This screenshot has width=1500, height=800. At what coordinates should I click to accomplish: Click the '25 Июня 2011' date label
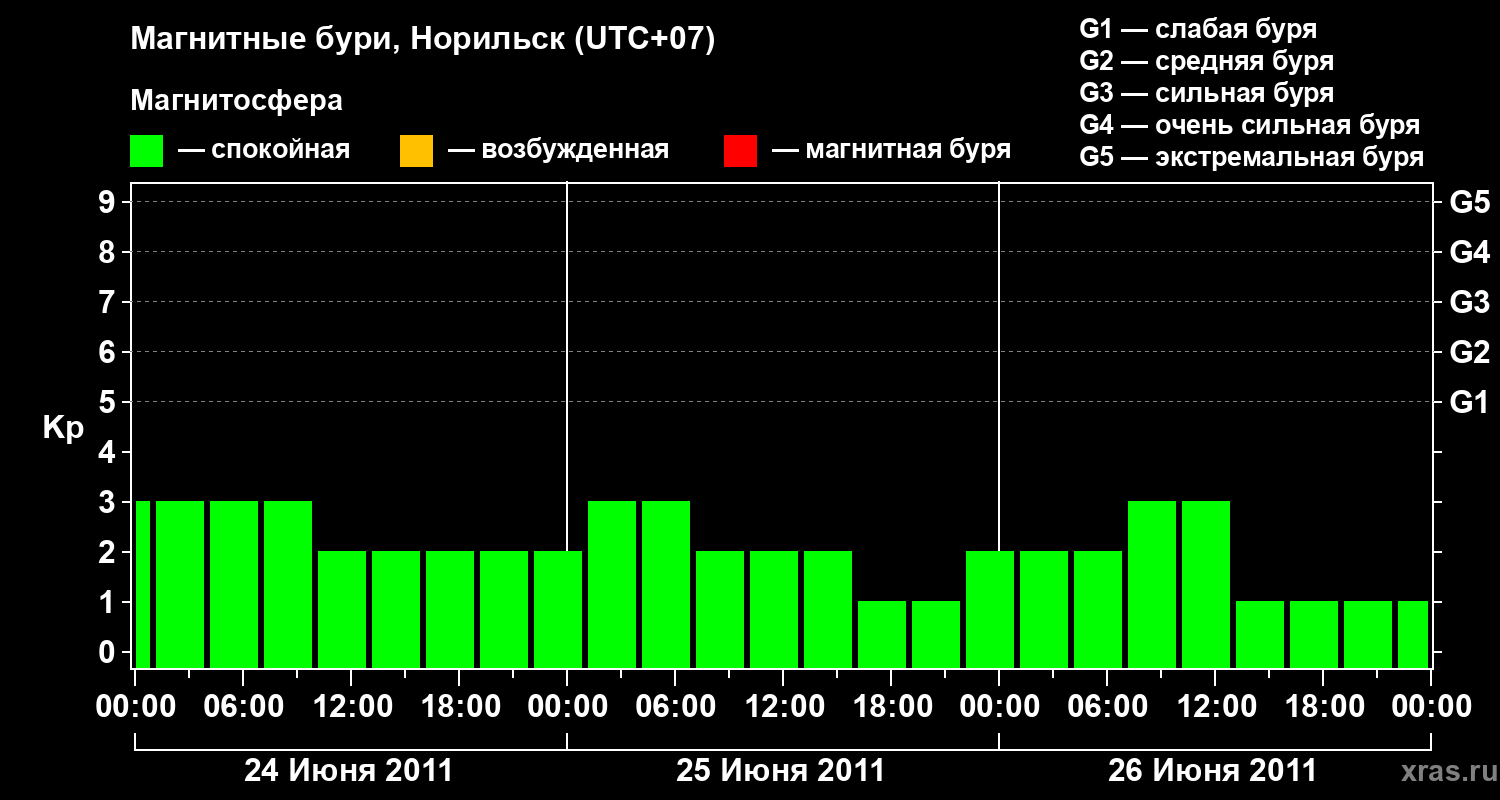781,771
